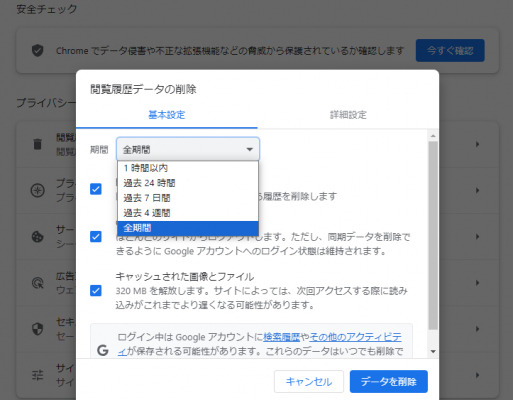Image resolution: width=513 pixels, height=400 pixels.
Task: Collapse the 期間 time range dropdown
Action: click(x=188, y=149)
